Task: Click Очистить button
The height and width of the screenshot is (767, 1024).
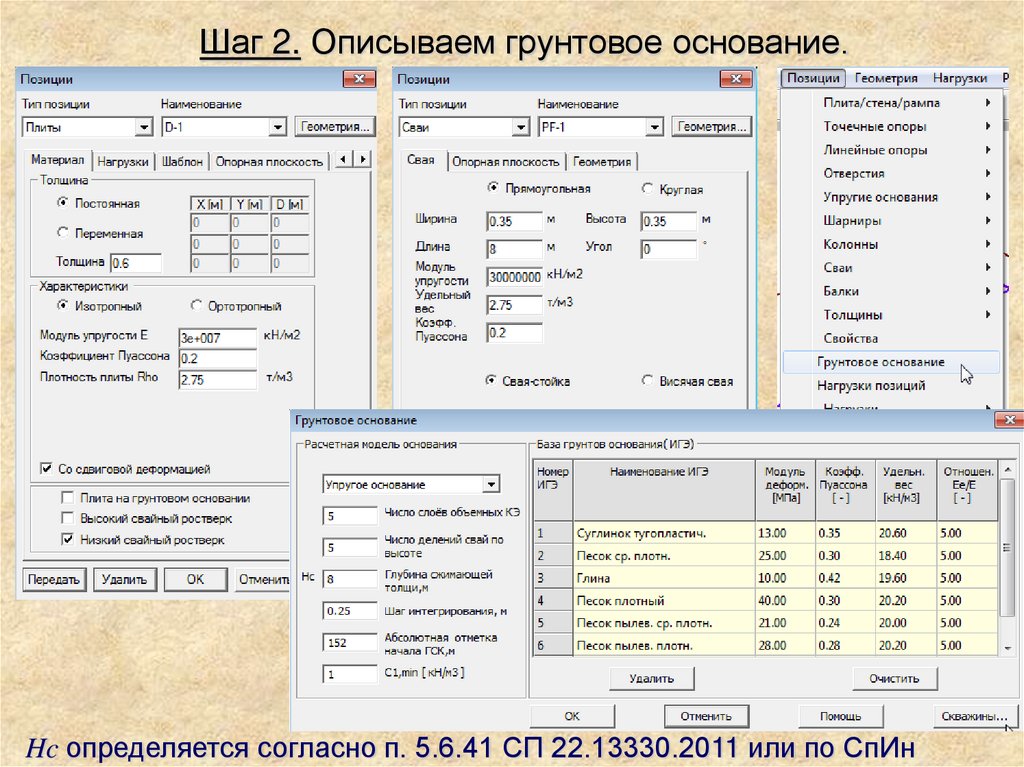Action: 894,678
